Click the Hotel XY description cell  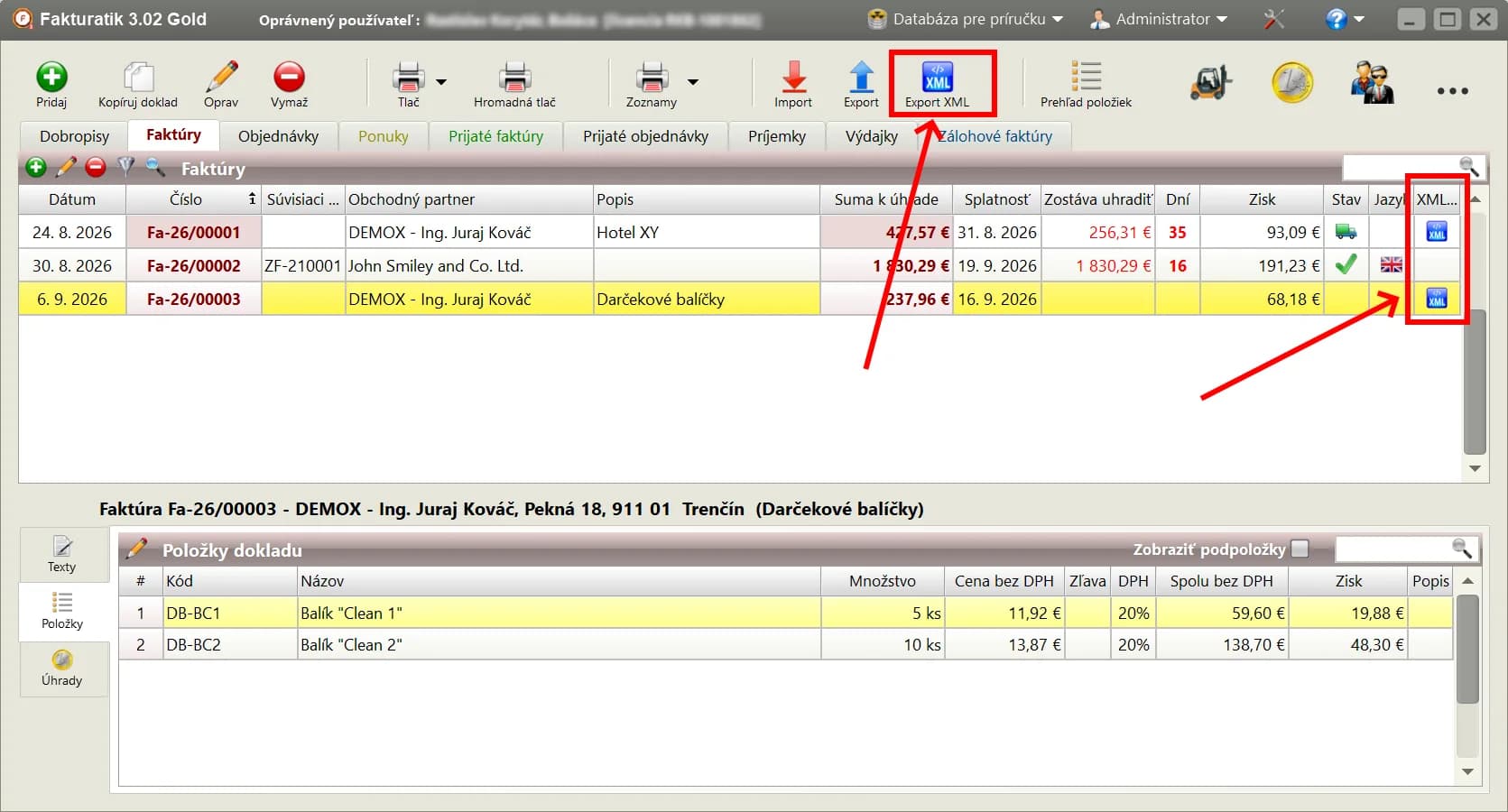coord(707,233)
